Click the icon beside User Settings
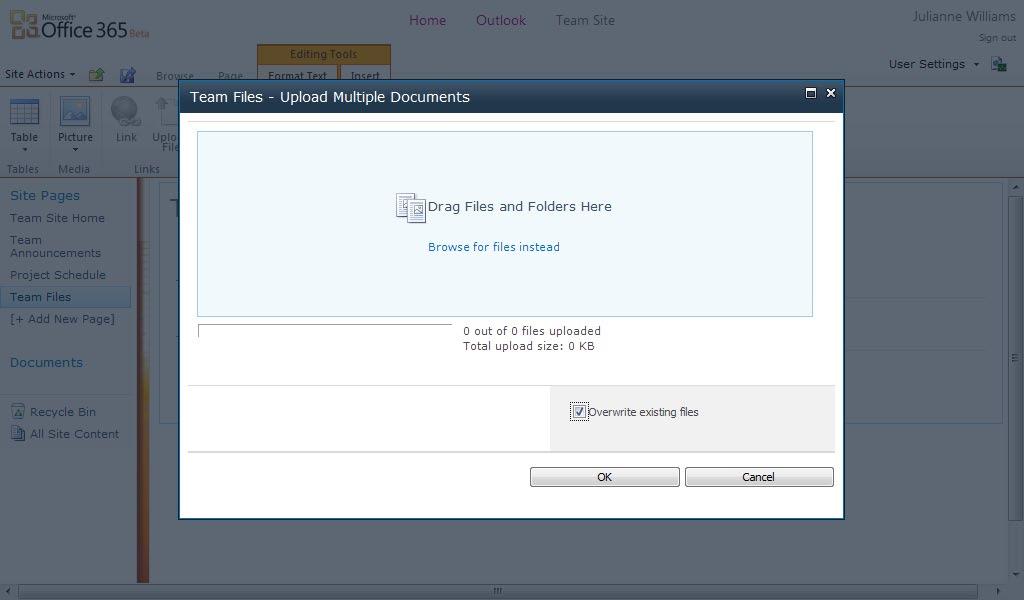Image resolution: width=1024 pixels, height=600 pixels. [999, 64]
